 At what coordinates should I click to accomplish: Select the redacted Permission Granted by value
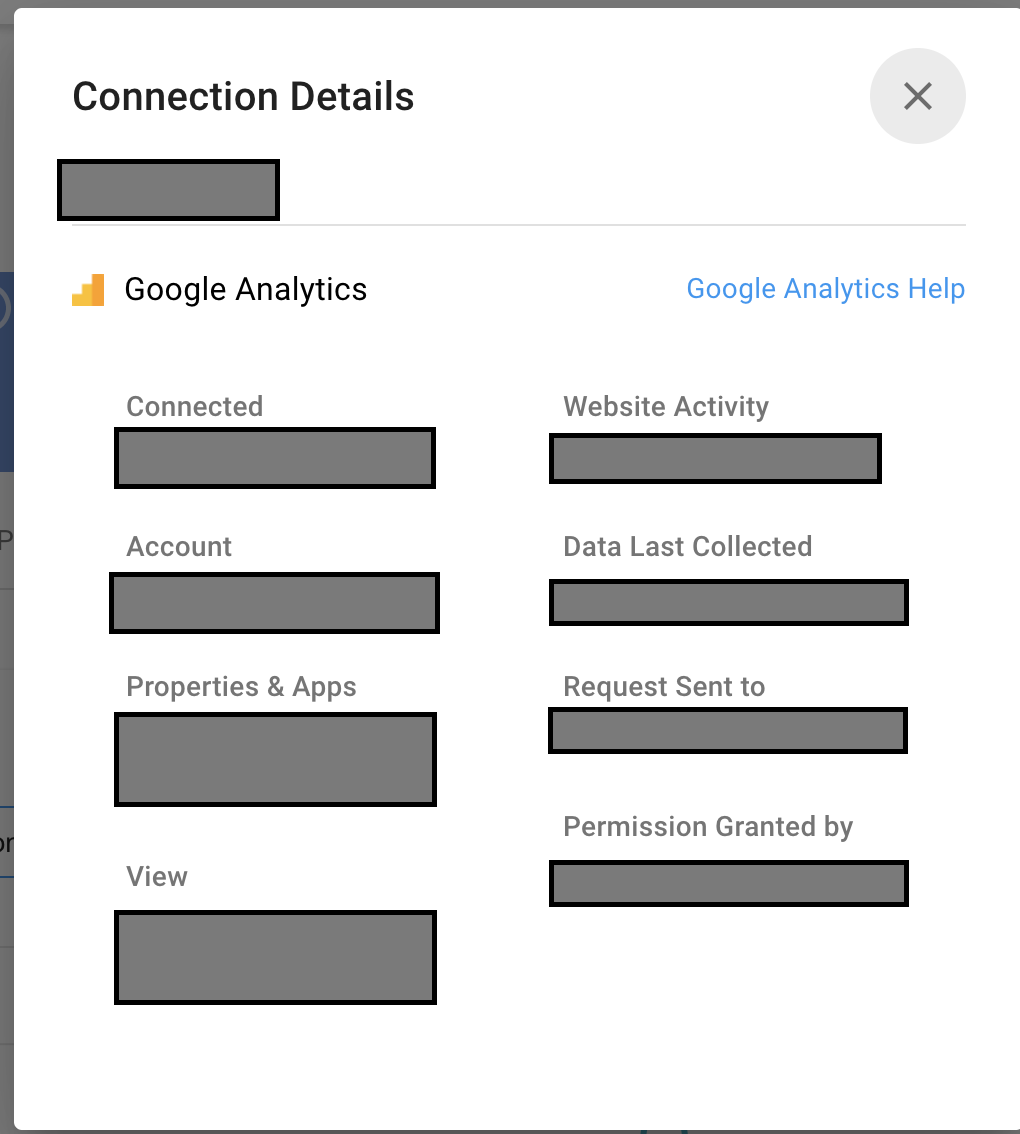pos(728,884)
